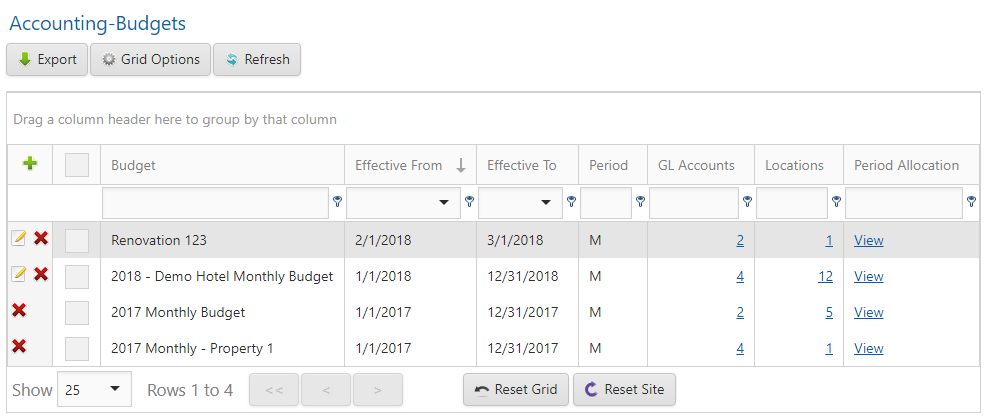This screenshot has width=988, height=420.
Task: Sort by the Budget column header
Action: coord(134,165)
